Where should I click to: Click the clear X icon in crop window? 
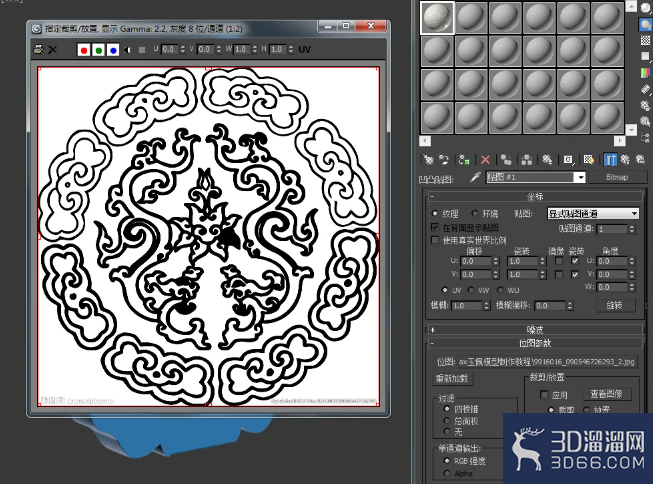[x=52, y=50]
